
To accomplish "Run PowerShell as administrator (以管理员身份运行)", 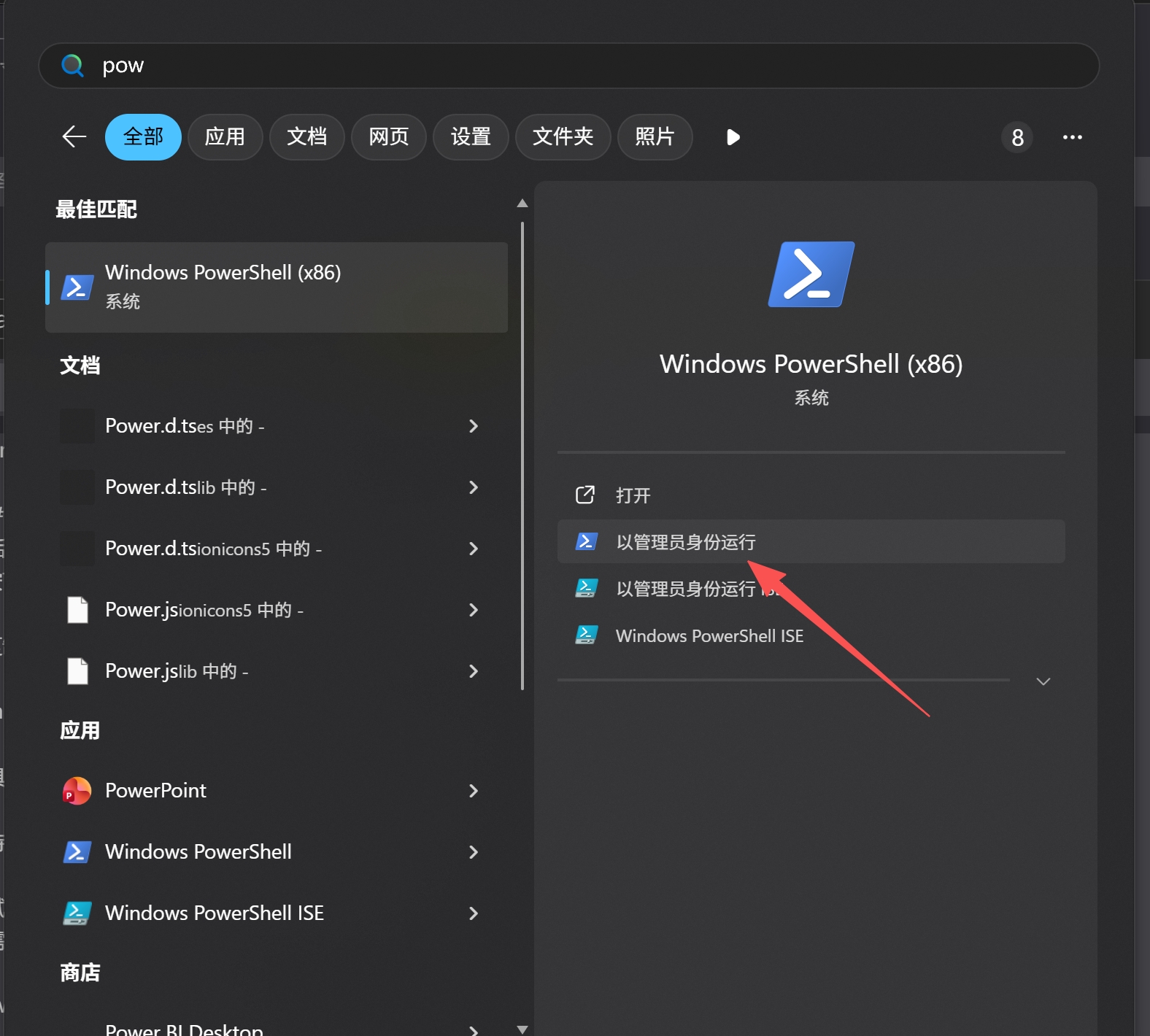I will coord(686,542).
